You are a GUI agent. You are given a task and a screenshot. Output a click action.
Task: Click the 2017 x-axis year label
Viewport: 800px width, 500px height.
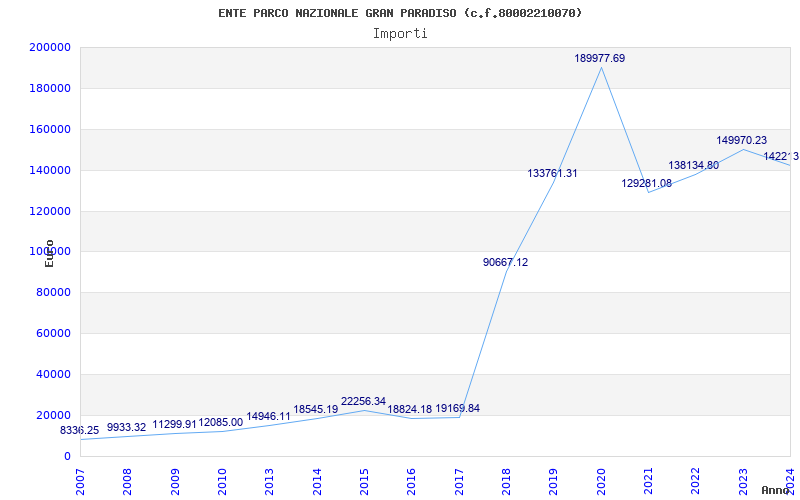(459, 482)
